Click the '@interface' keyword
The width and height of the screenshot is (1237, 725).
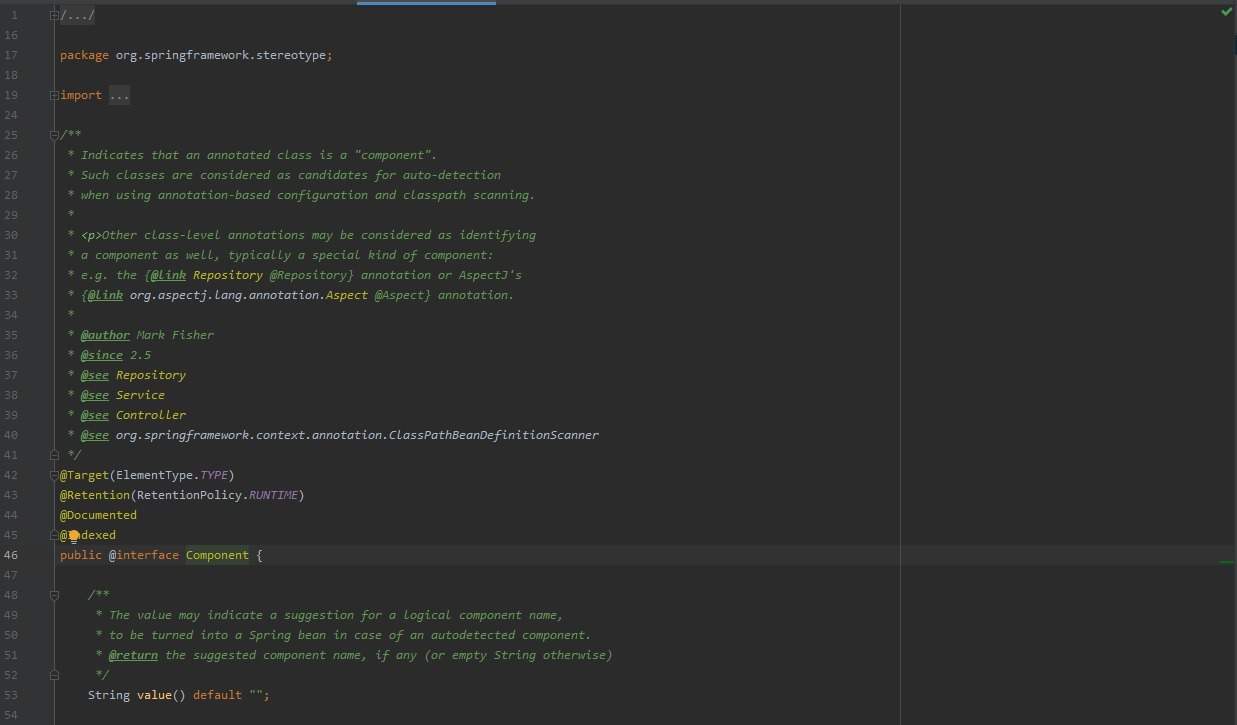(x=144, y=555)
